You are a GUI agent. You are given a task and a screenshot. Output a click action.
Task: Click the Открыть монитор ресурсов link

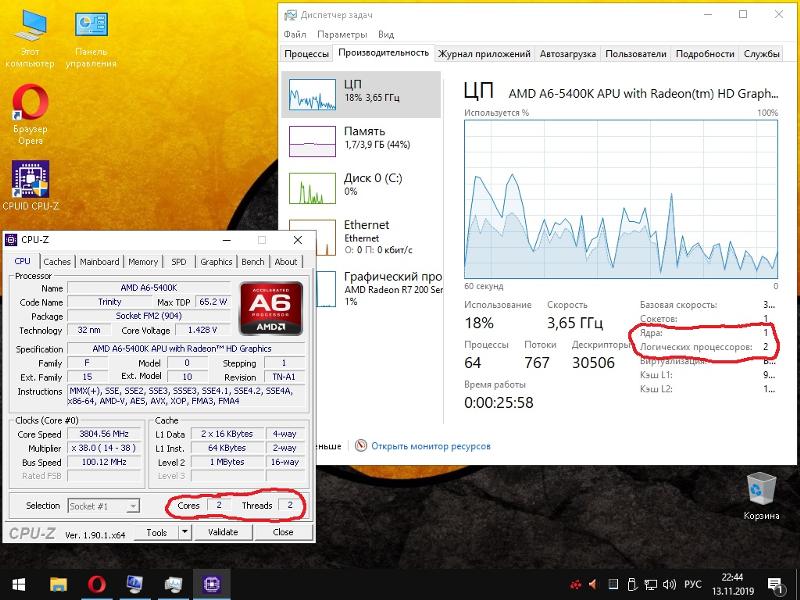pyautogui.click(x=430, y=446)
